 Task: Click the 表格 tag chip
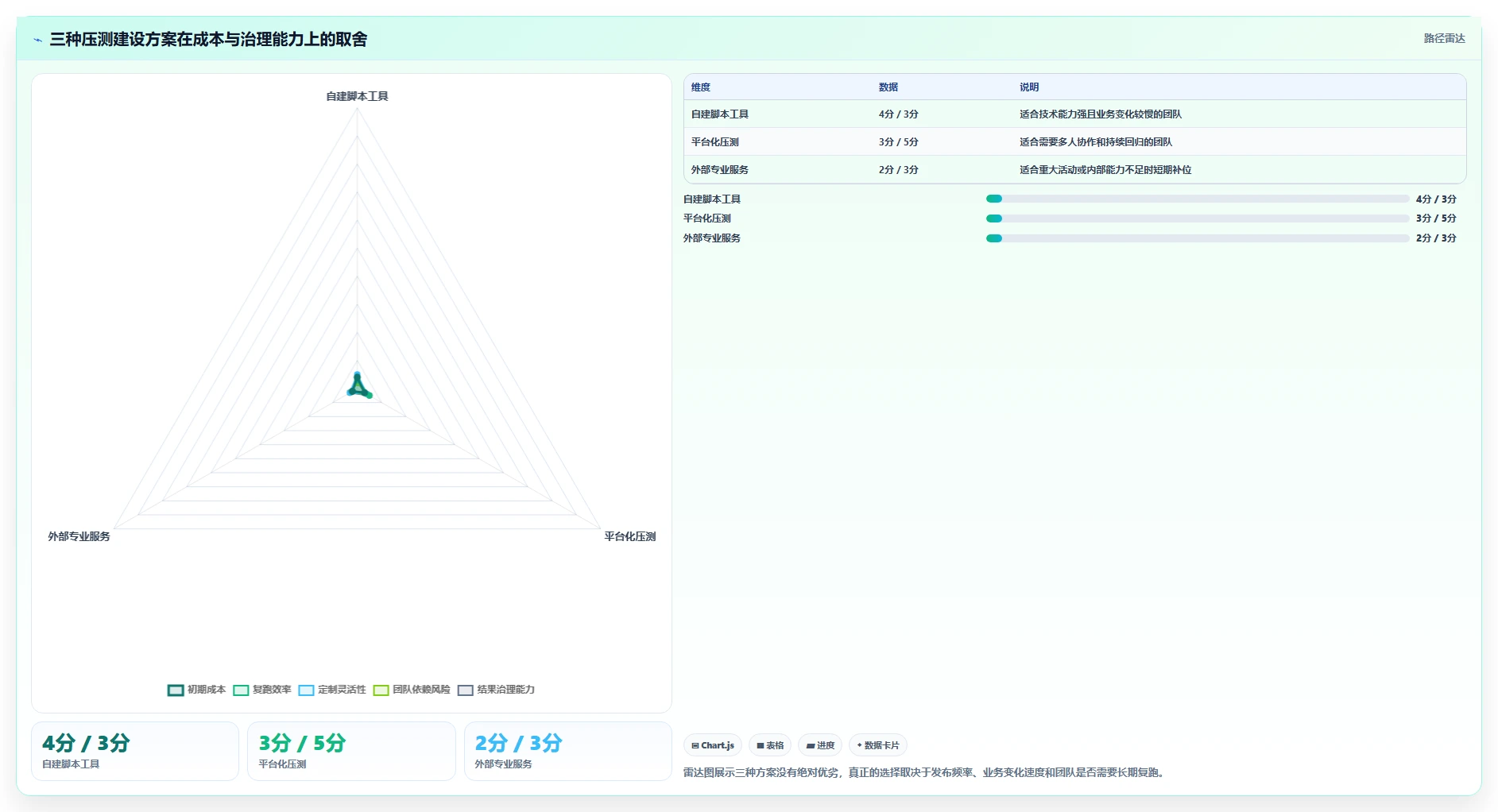point(770,745)
